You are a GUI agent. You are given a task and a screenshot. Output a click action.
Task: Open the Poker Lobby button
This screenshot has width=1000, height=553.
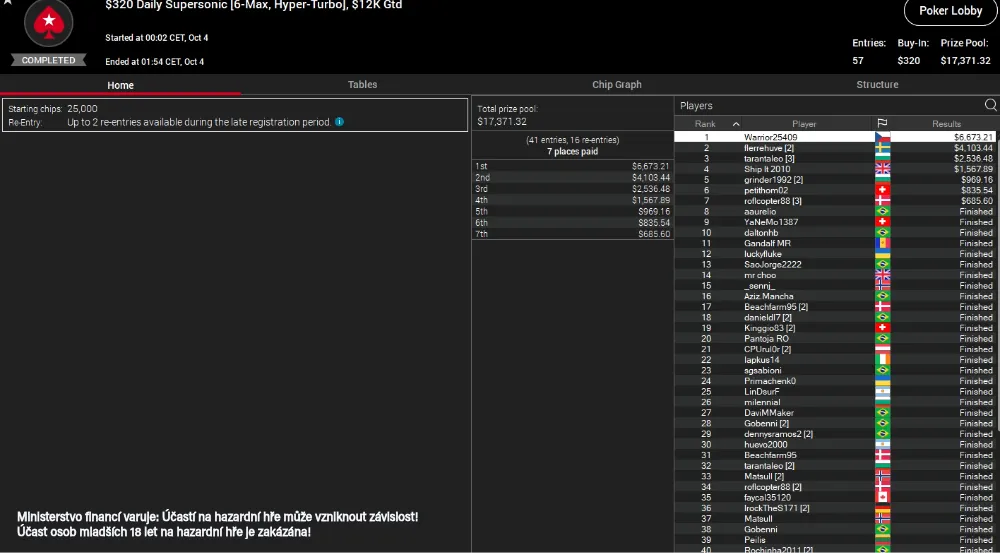coord(950,11)
